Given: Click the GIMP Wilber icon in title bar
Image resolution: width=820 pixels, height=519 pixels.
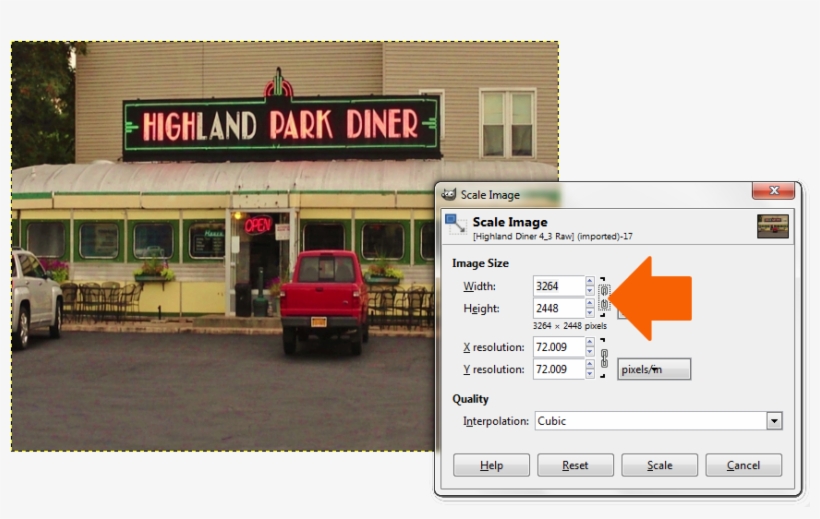Looking at the screenshot, I should tap(449, 195).
